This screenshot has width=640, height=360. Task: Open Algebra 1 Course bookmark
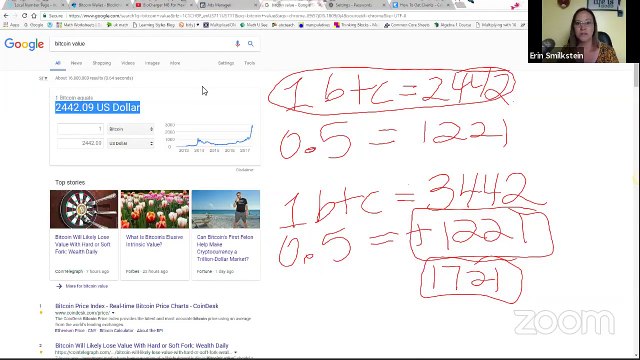(452, 25)
